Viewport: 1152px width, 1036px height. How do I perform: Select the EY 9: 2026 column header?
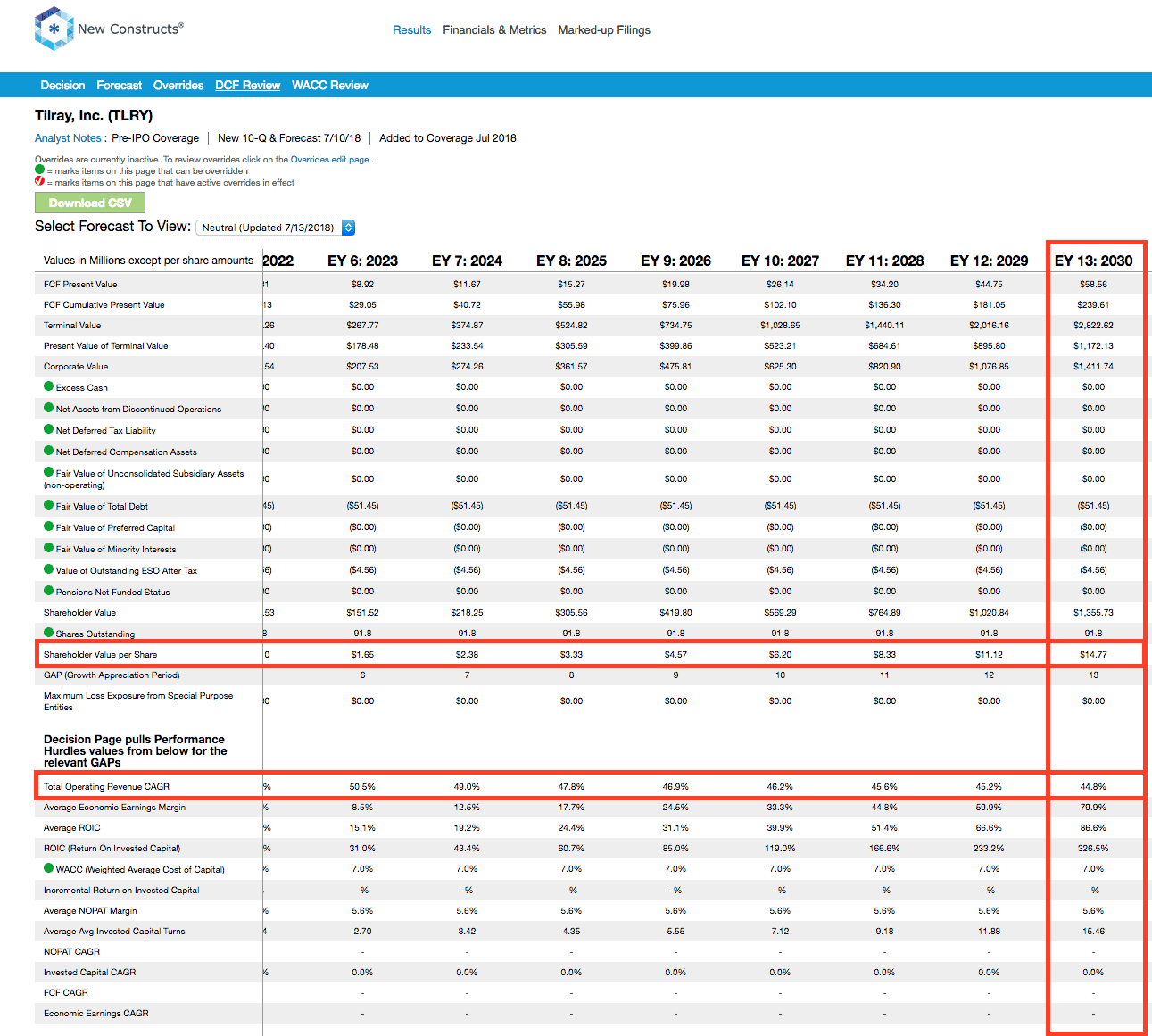(x=675, y=261)
